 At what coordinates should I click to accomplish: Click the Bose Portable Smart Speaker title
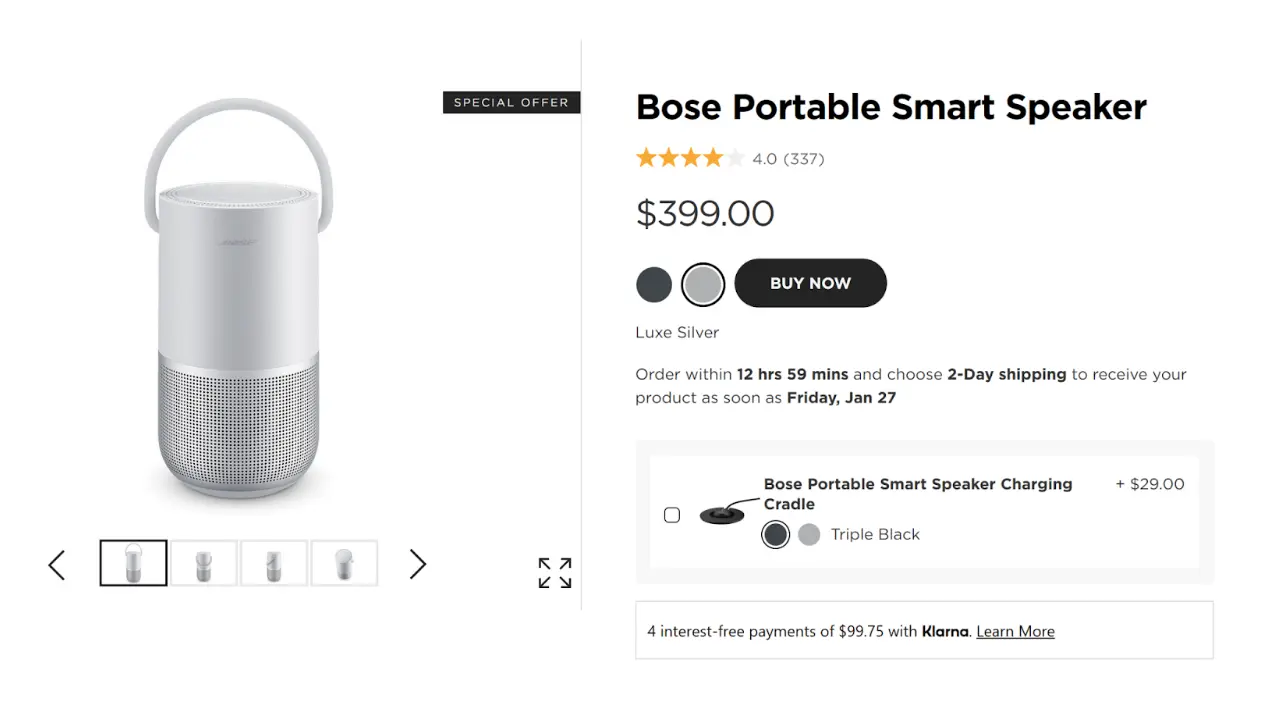890,106
